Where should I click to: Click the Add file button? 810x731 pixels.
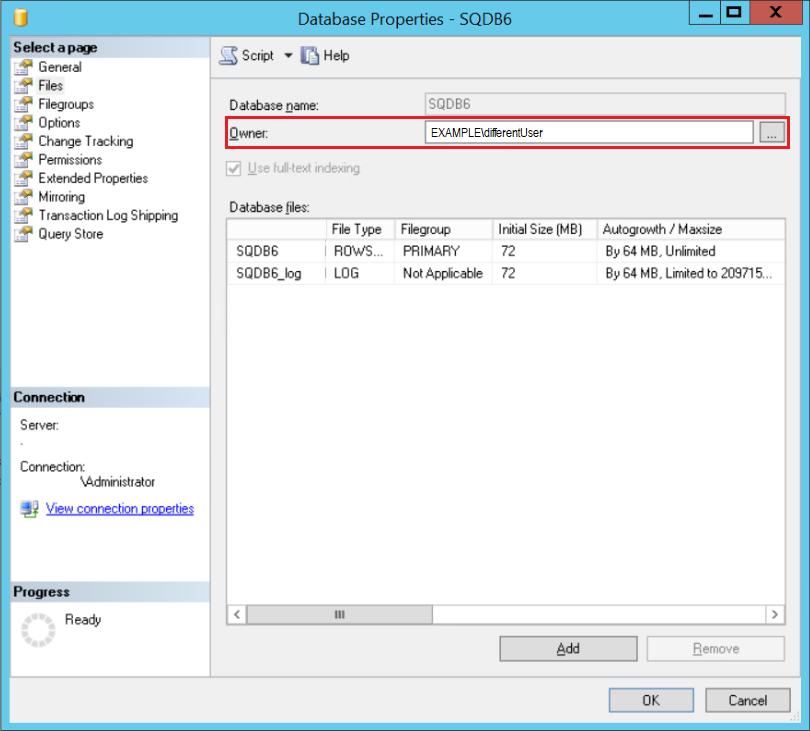568,649
